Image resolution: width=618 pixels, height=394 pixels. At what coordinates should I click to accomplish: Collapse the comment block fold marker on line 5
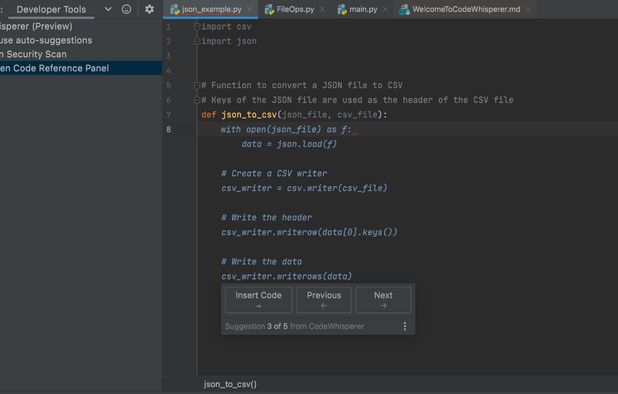point(197,85)
